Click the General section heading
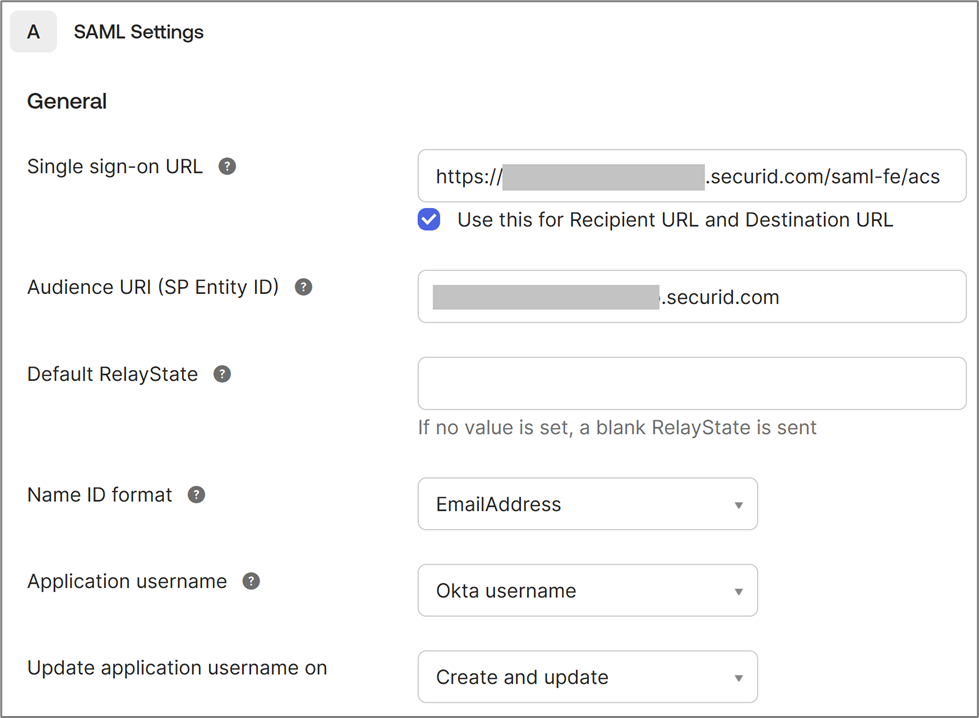Screen dimensions: 979x718 coord(67,101)
